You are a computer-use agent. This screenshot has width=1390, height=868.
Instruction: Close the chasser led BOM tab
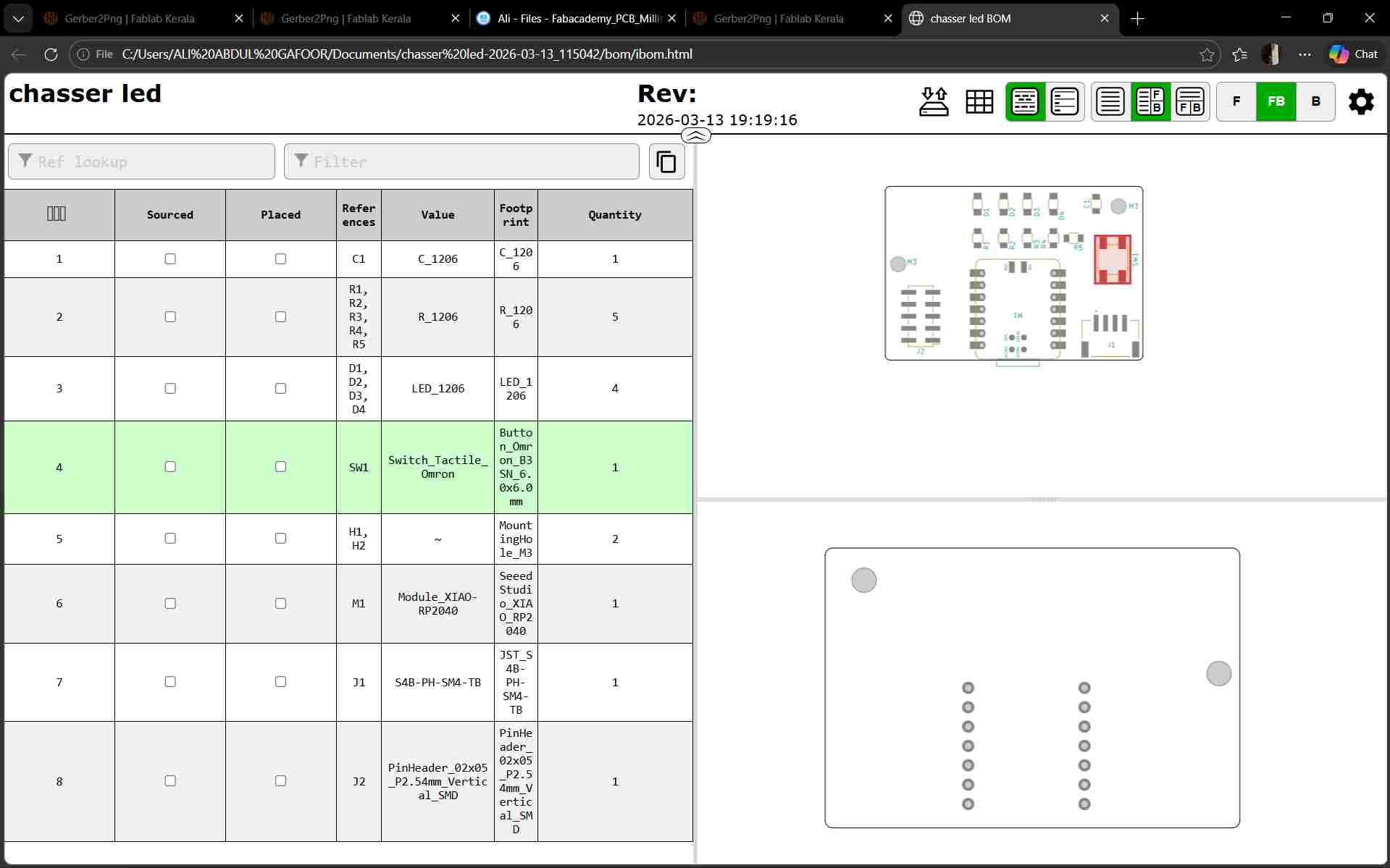pyautogui.click(x=1105, y=19)
